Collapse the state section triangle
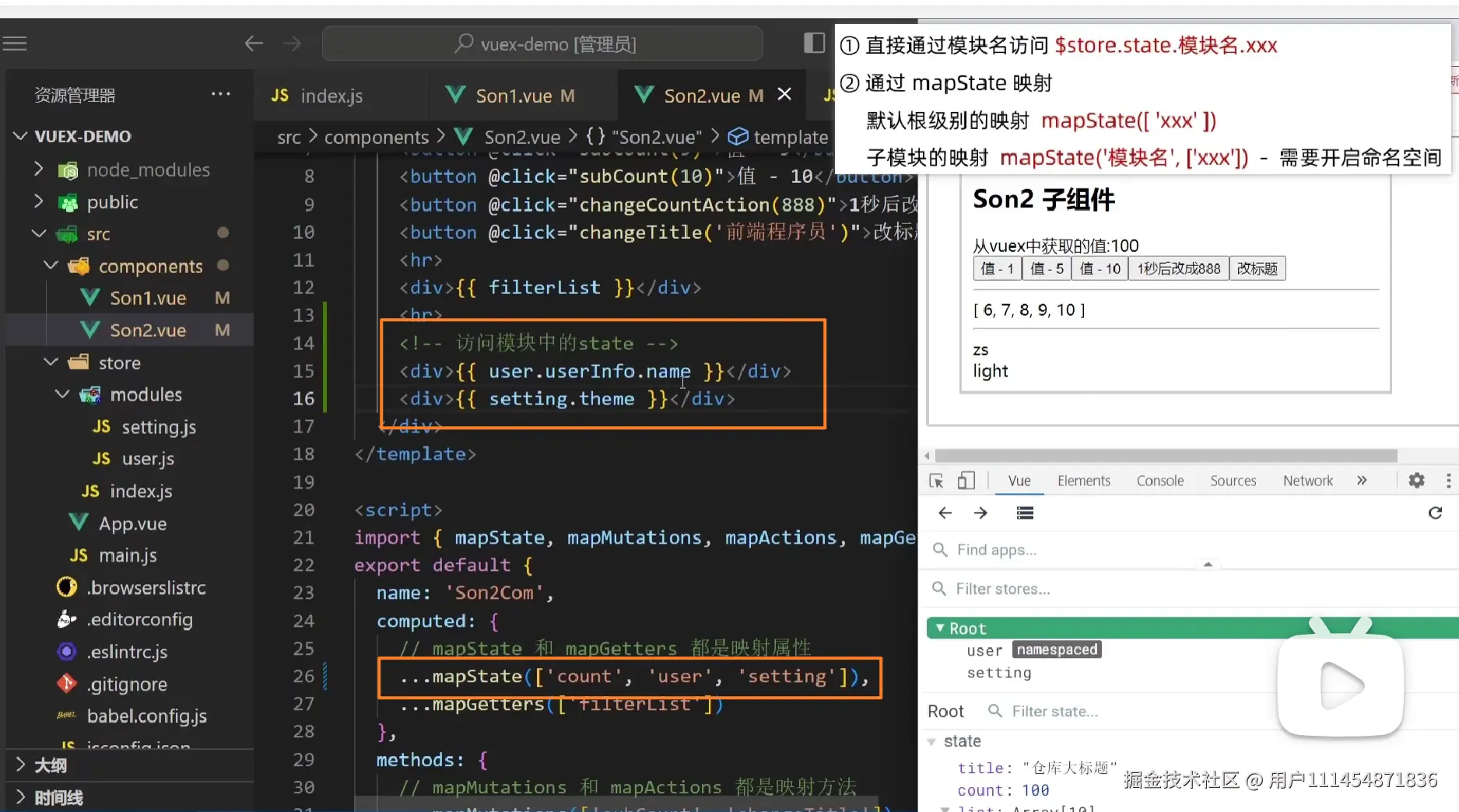Screen dimensions: 1459x812 point(931,741)
